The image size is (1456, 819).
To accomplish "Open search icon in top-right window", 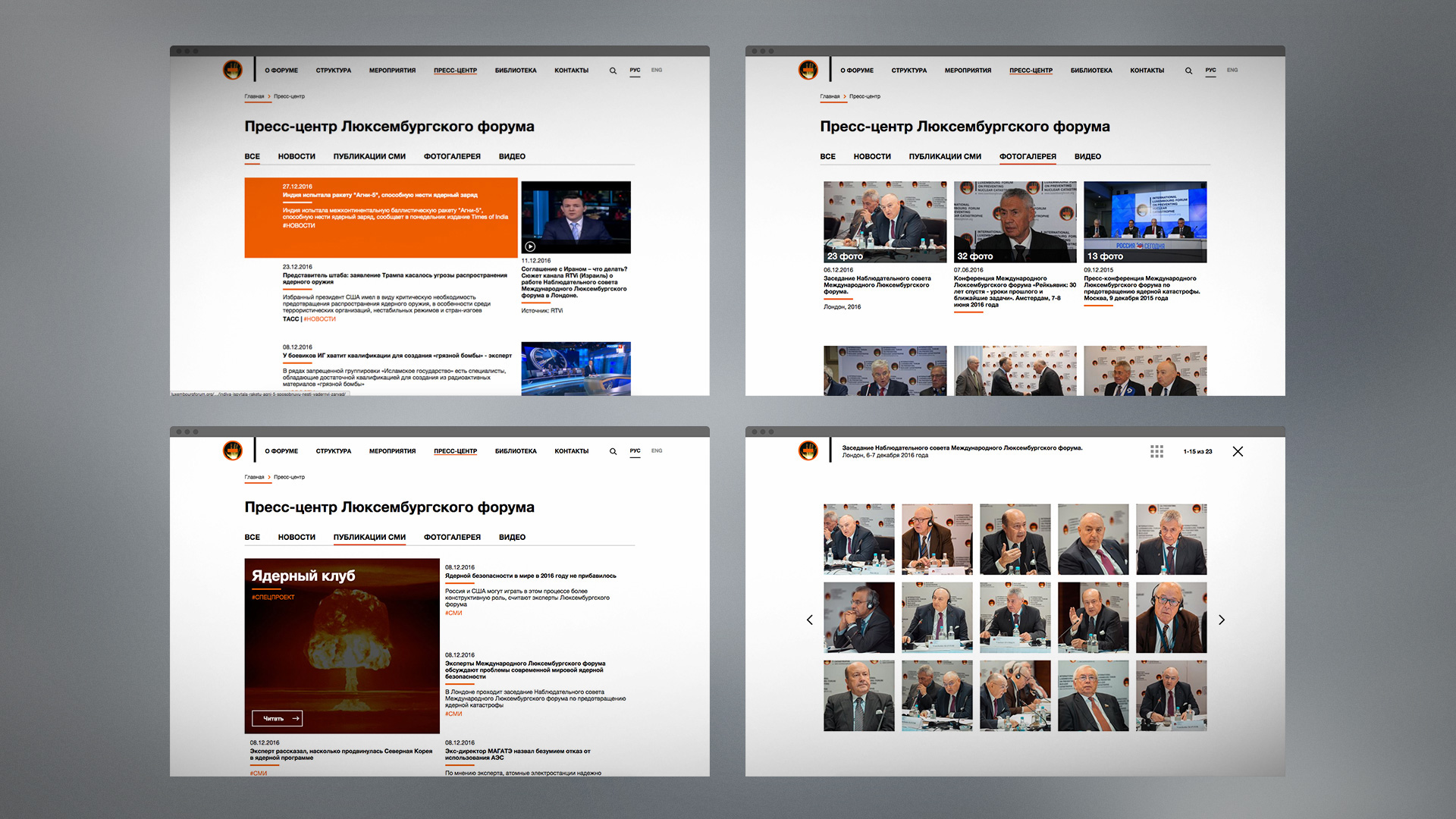I will click(x=1188, y=71).
